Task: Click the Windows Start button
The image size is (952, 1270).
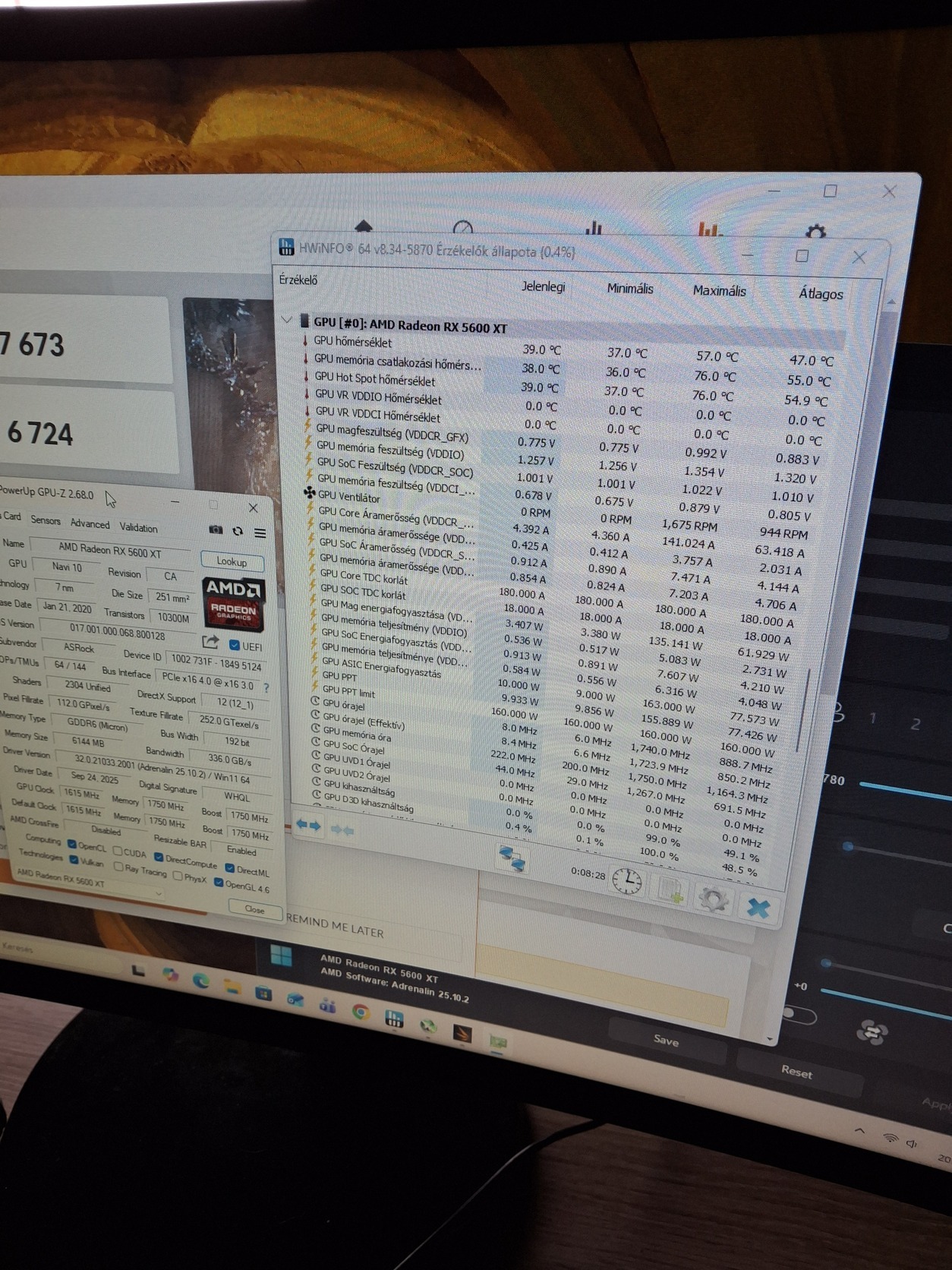Action: point(281,956)
